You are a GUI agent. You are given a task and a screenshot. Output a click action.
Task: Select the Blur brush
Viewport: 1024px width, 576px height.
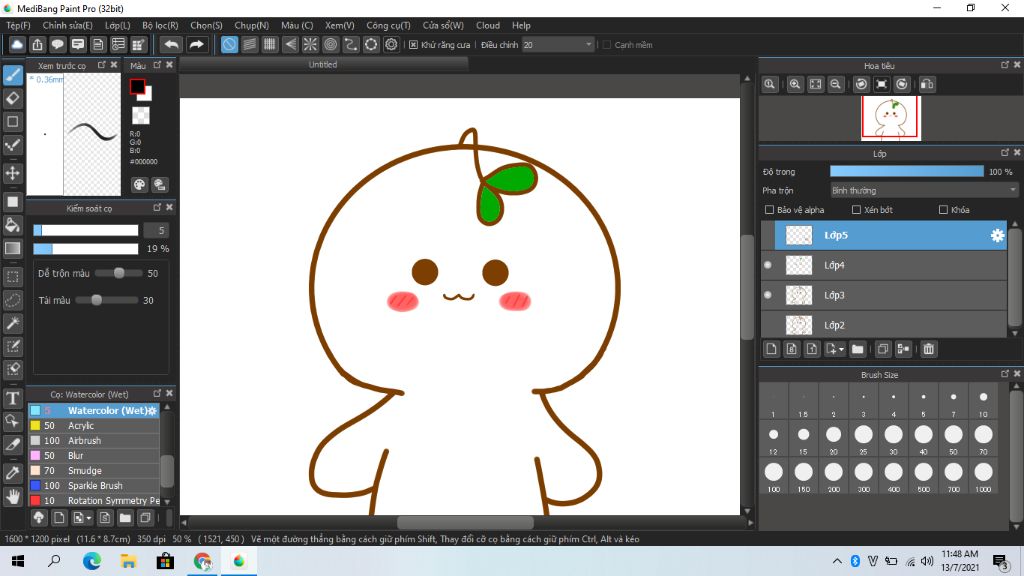coord(93,456)
